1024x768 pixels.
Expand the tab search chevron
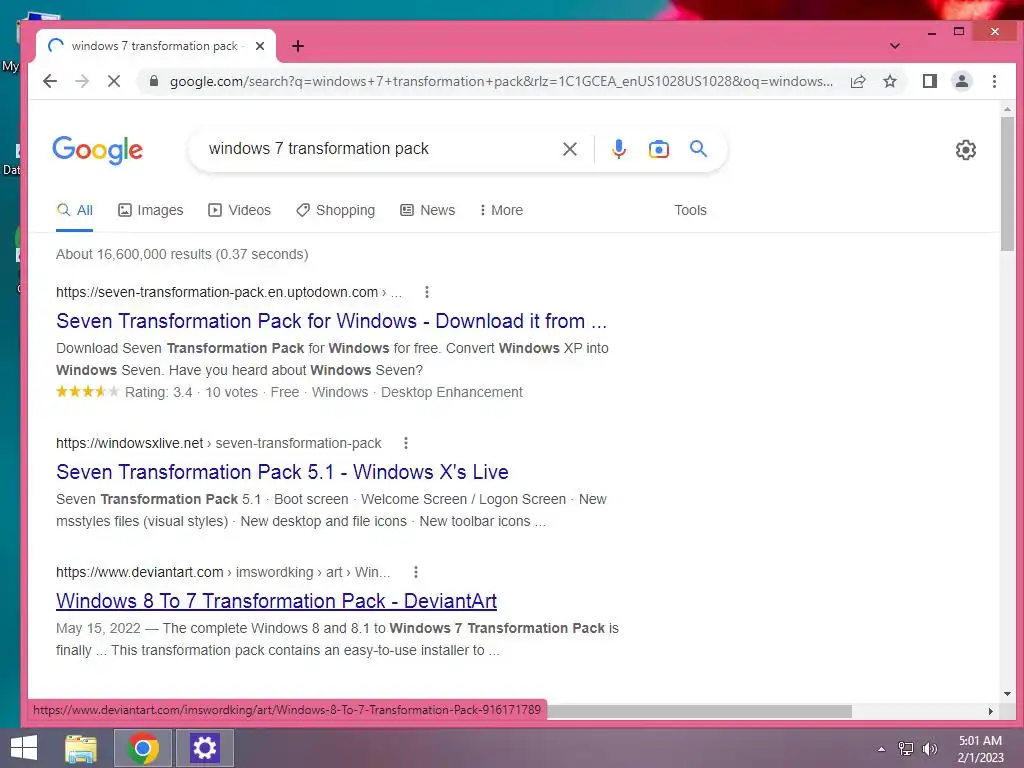[x=895, y=46]
